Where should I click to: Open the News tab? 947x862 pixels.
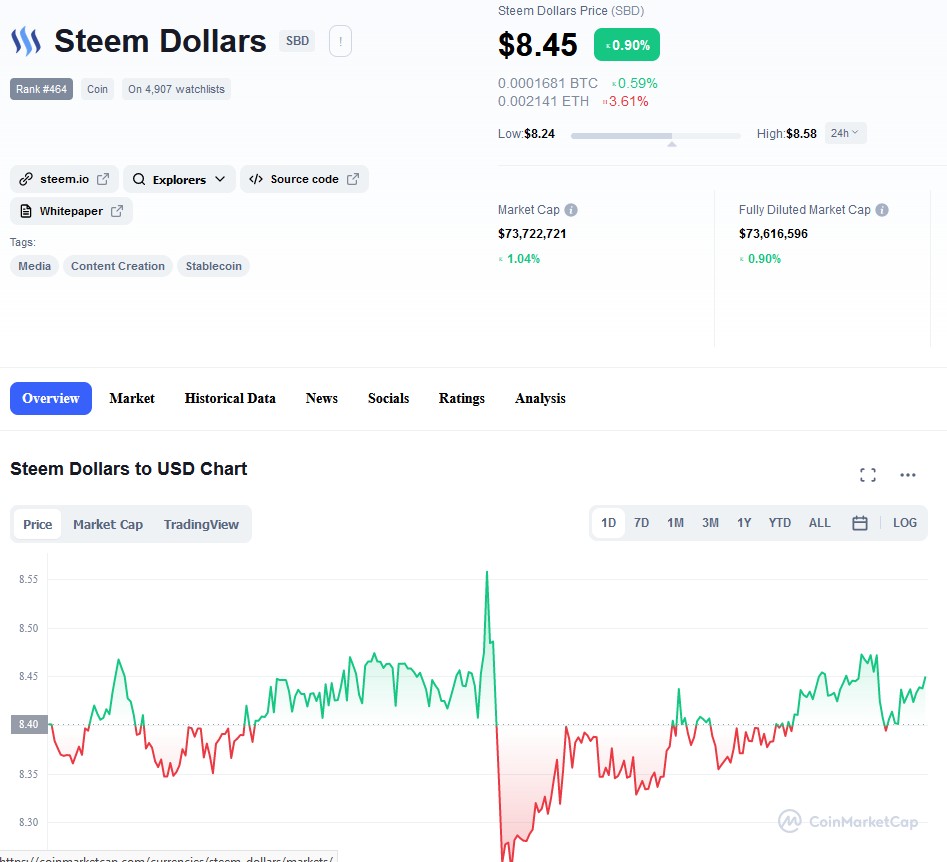[x=321, y=399]
